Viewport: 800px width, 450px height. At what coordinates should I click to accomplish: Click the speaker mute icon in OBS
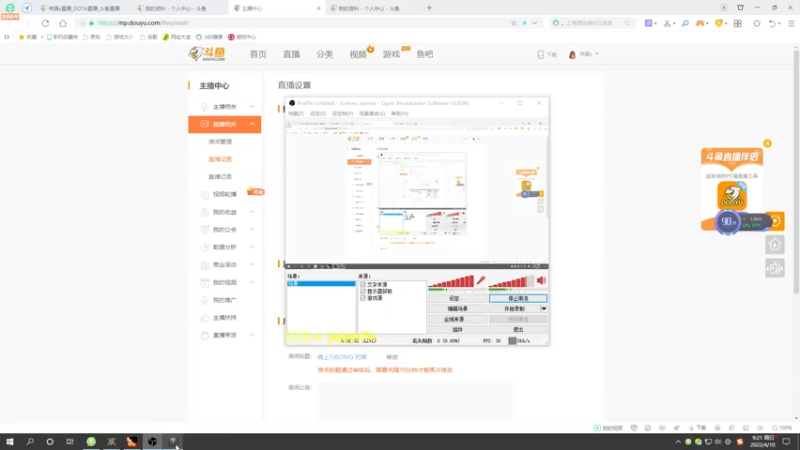pyautogui.click(x=541, y=280)
